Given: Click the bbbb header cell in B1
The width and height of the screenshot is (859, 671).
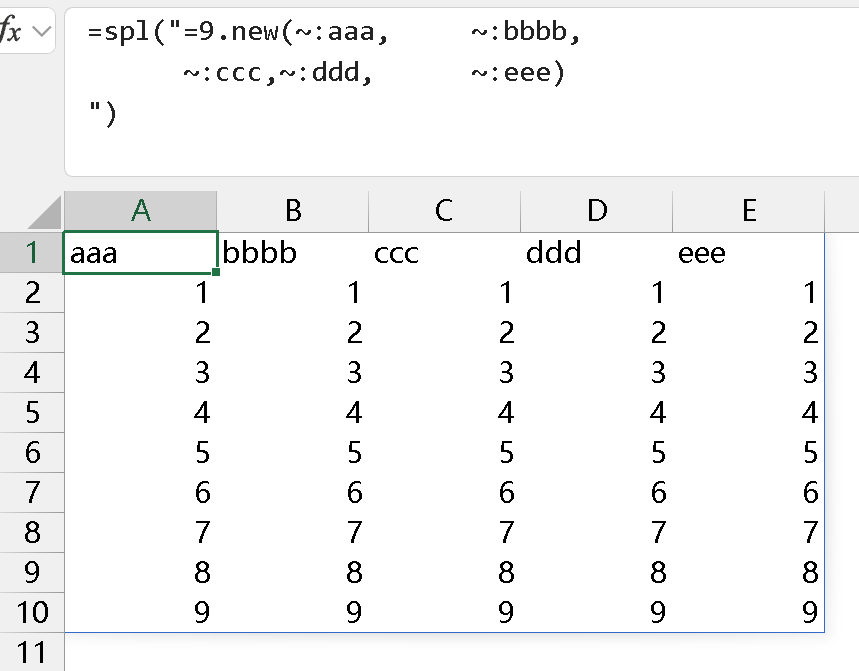Looking at the screenshot, I should (x=293, y=253).
